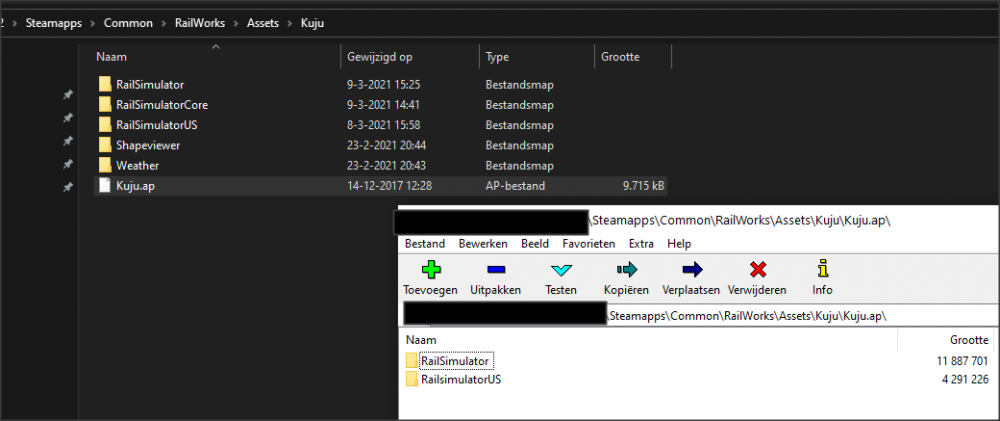The image size is (1000, 421).
Task: Click the Kopiëren arrow icon
Action: 626,270
